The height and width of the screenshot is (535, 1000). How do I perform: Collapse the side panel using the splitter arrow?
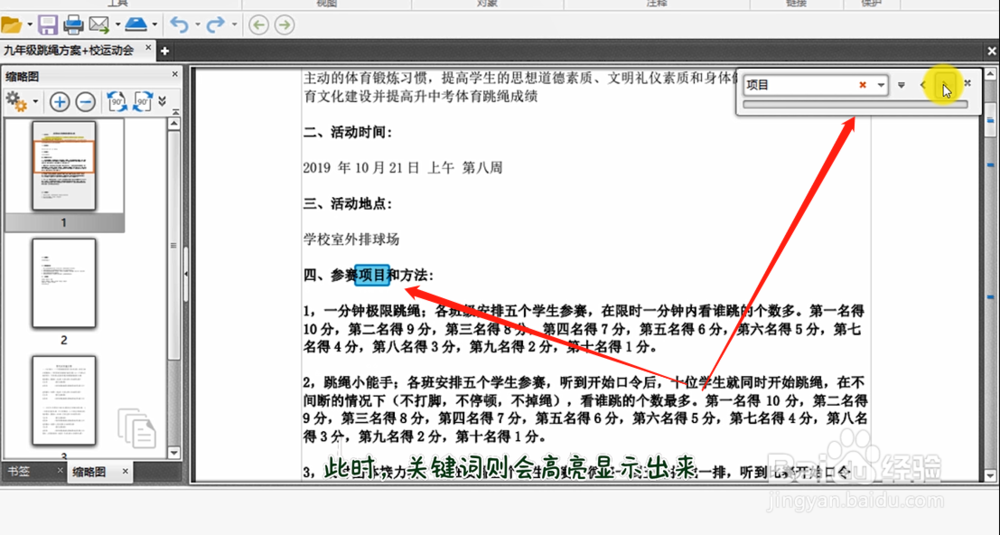point(186,274)
